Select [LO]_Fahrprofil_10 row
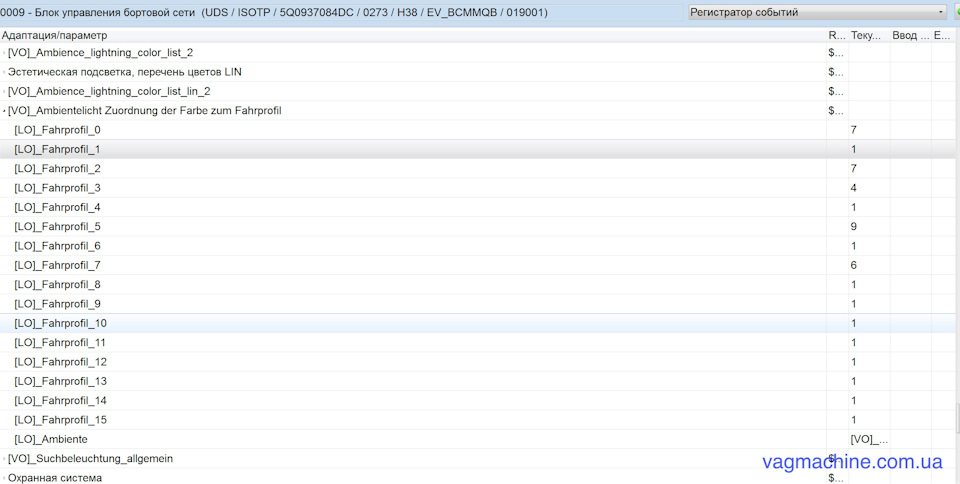Viewport: 960px width, 484px height. pyautogui.click(x=478, y=323)
